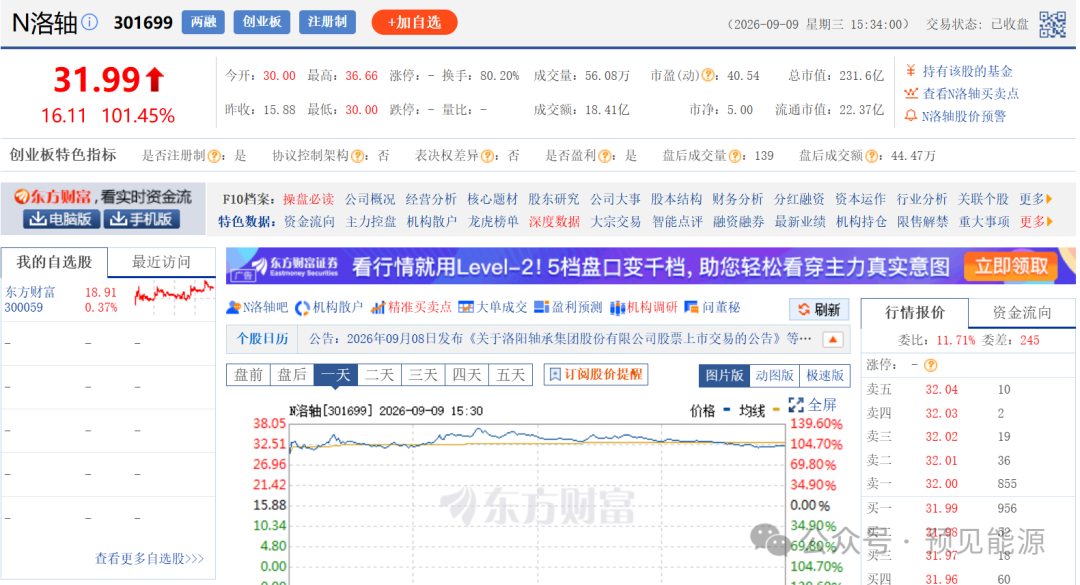Screen dimensions: 1080x585
Task: Select 四天 chart tab
Action: coord(467,375)
